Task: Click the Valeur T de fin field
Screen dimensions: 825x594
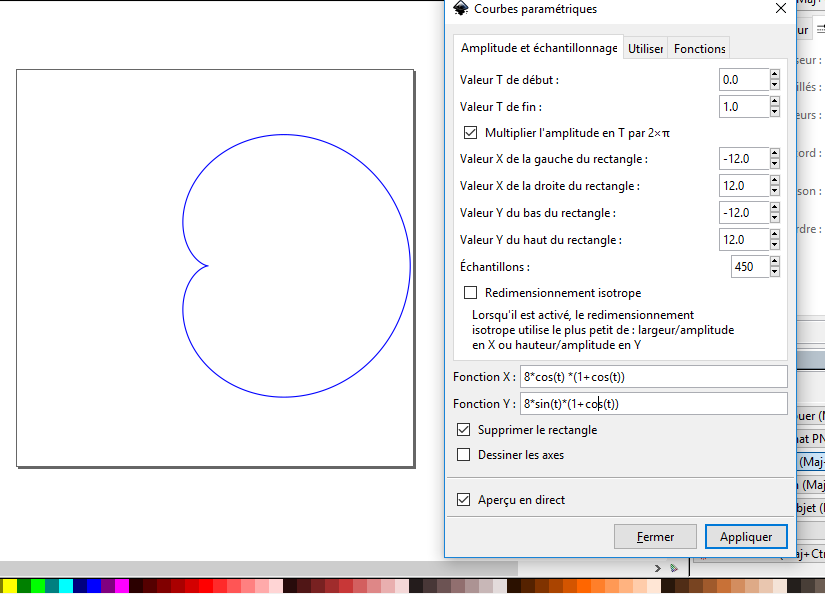Action: 744,107
